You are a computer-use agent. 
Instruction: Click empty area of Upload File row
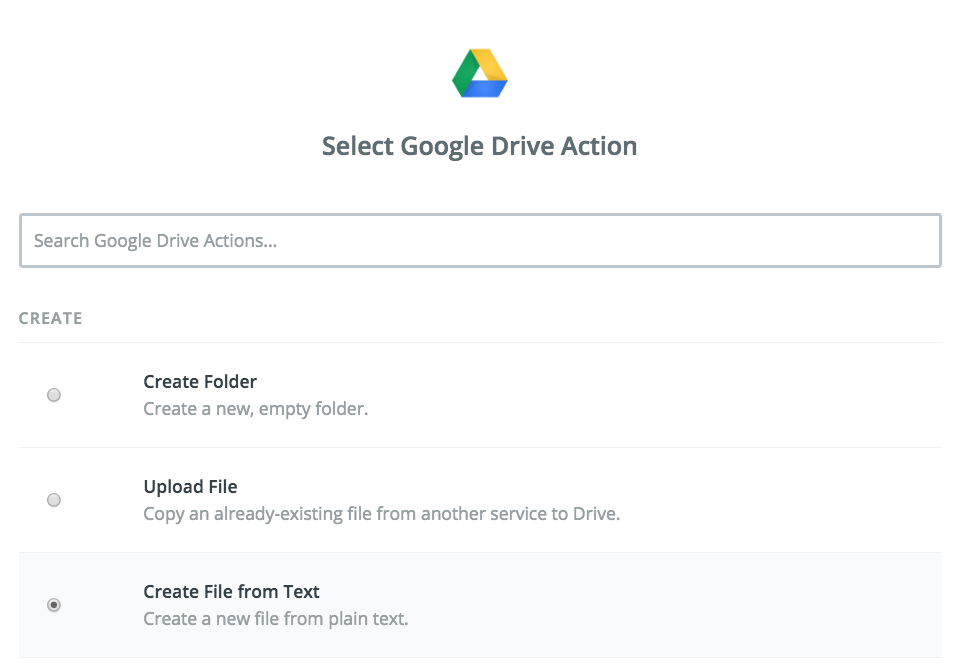click(x=780, y=500)
